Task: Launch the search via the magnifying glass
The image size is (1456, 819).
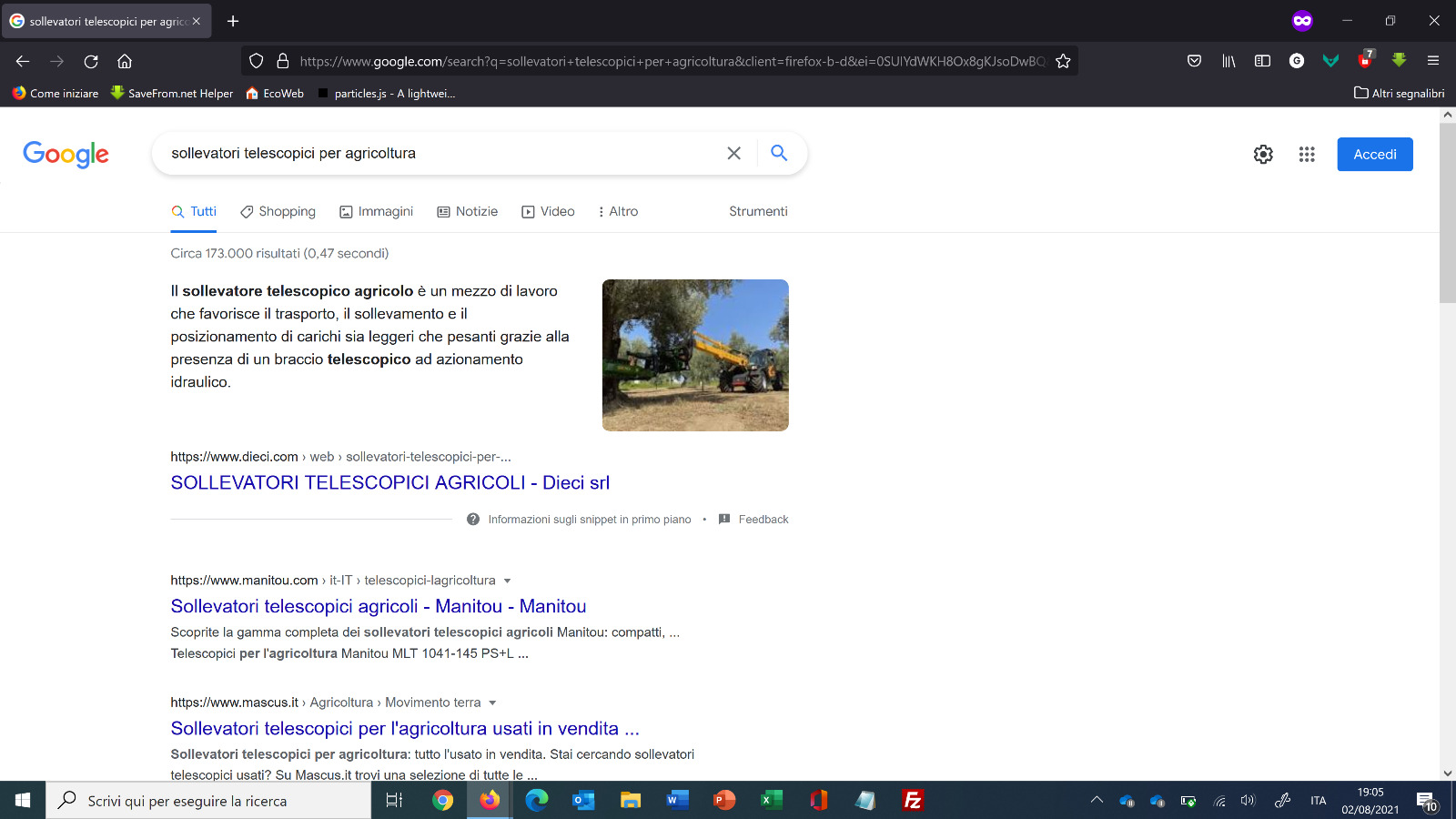Action: click(779, 153)
